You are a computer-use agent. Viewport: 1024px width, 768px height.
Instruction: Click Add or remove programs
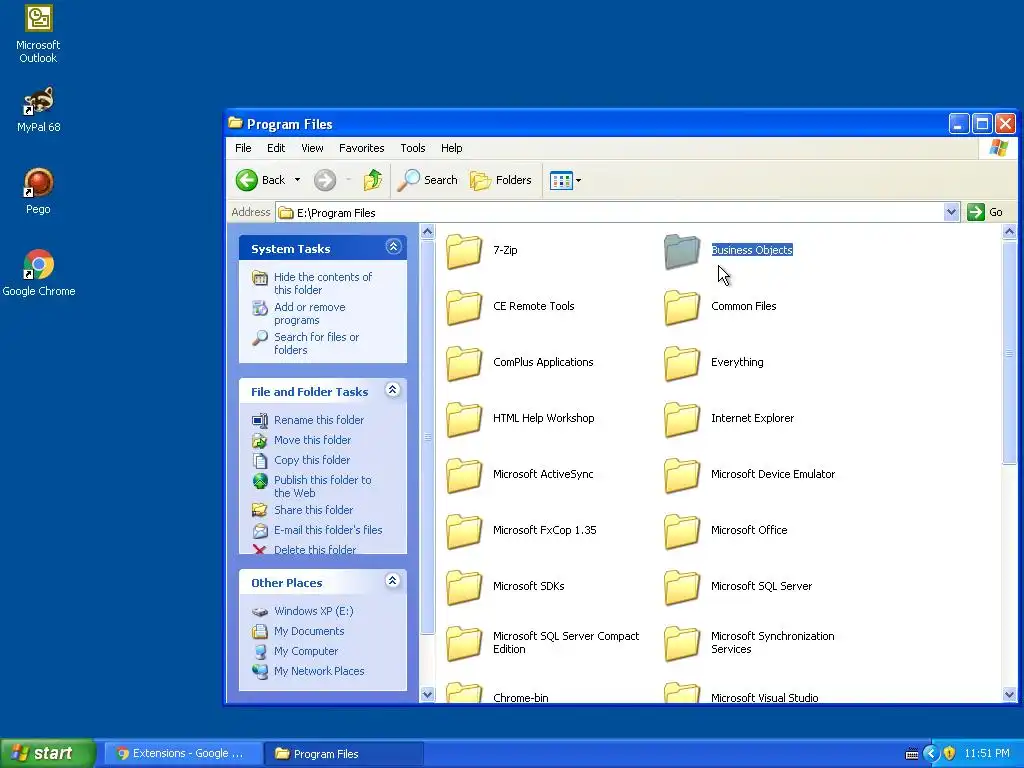[x=299, y=313]
